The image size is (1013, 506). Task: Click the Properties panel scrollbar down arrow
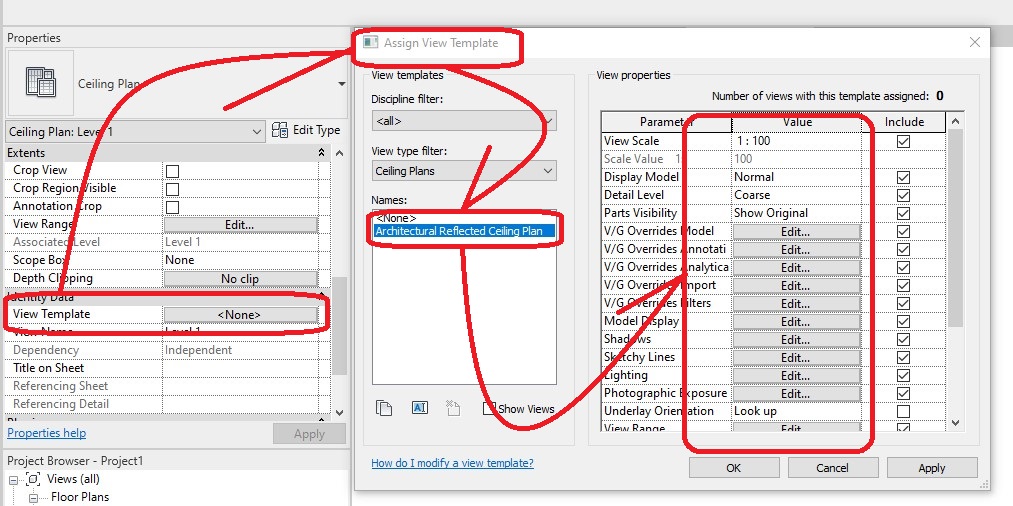tap(340, 412)
